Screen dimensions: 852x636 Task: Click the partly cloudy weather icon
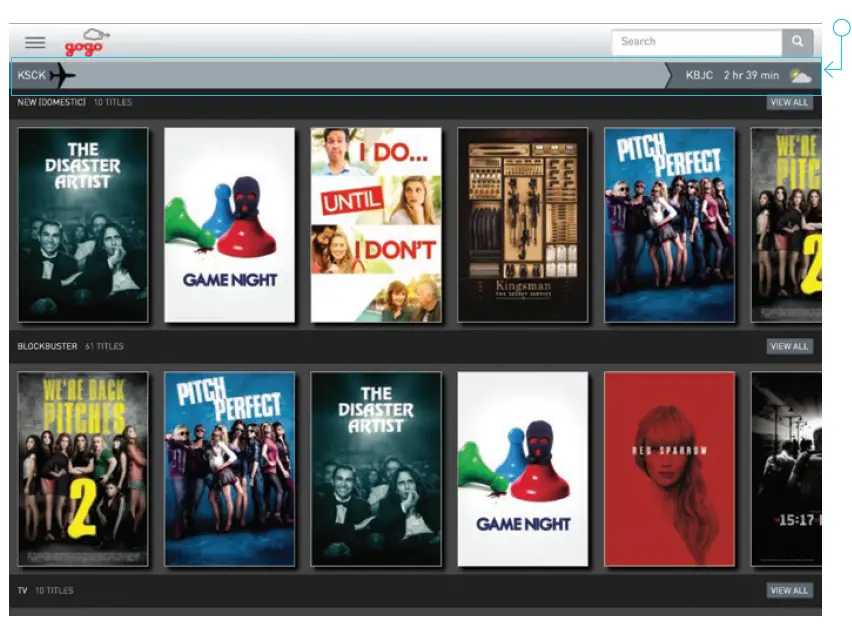tap(801, 76)
